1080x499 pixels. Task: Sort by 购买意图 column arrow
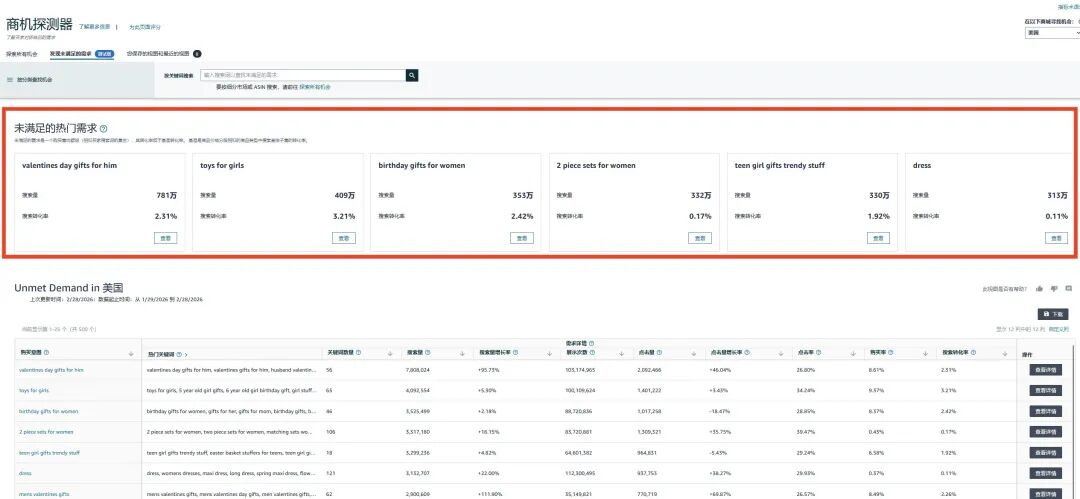(132, 354)
